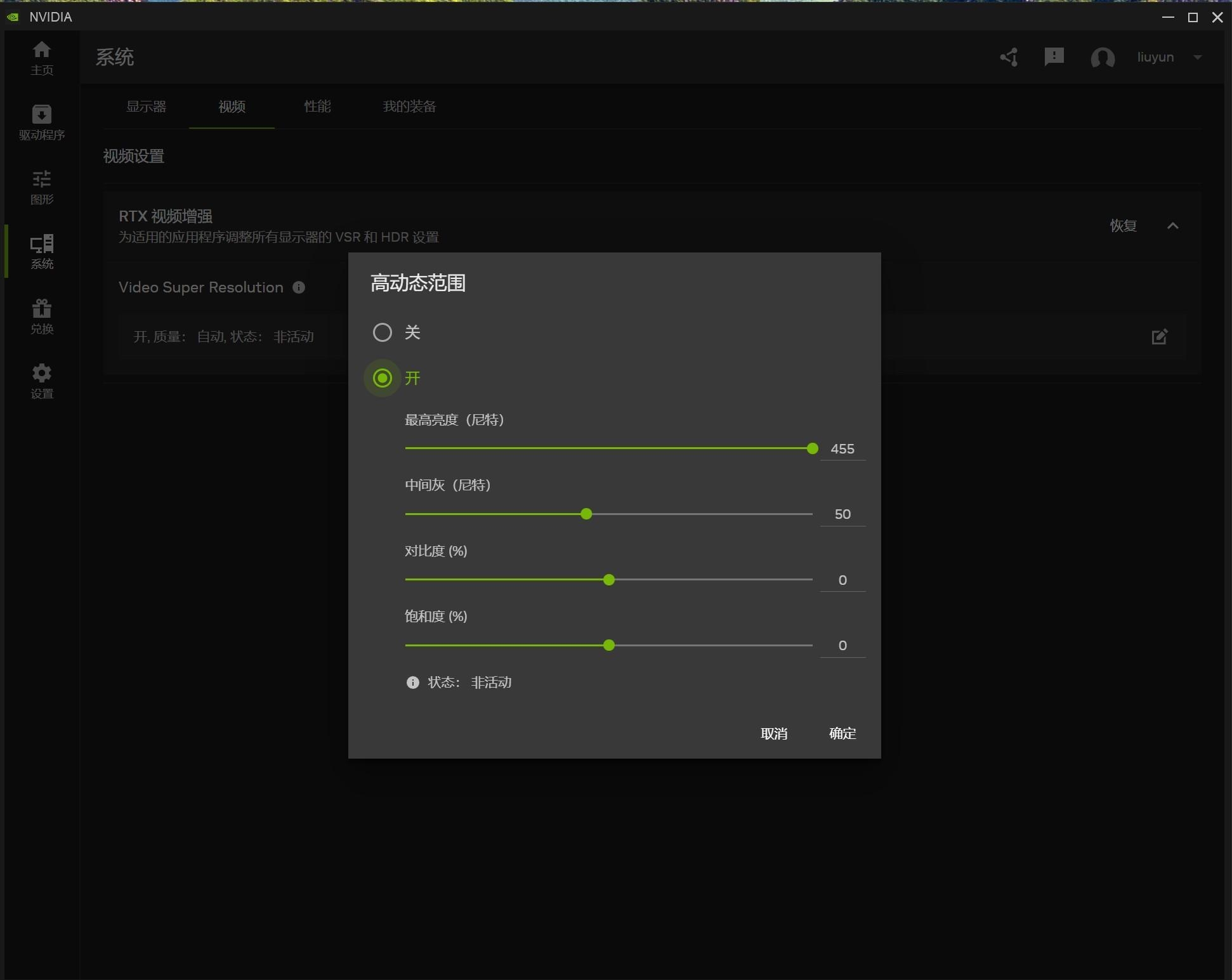Click the edit icon for Video Super Resolution
Image resolution: width=1232 pixels, height=980 pixels.
[x=1160, y=336]
